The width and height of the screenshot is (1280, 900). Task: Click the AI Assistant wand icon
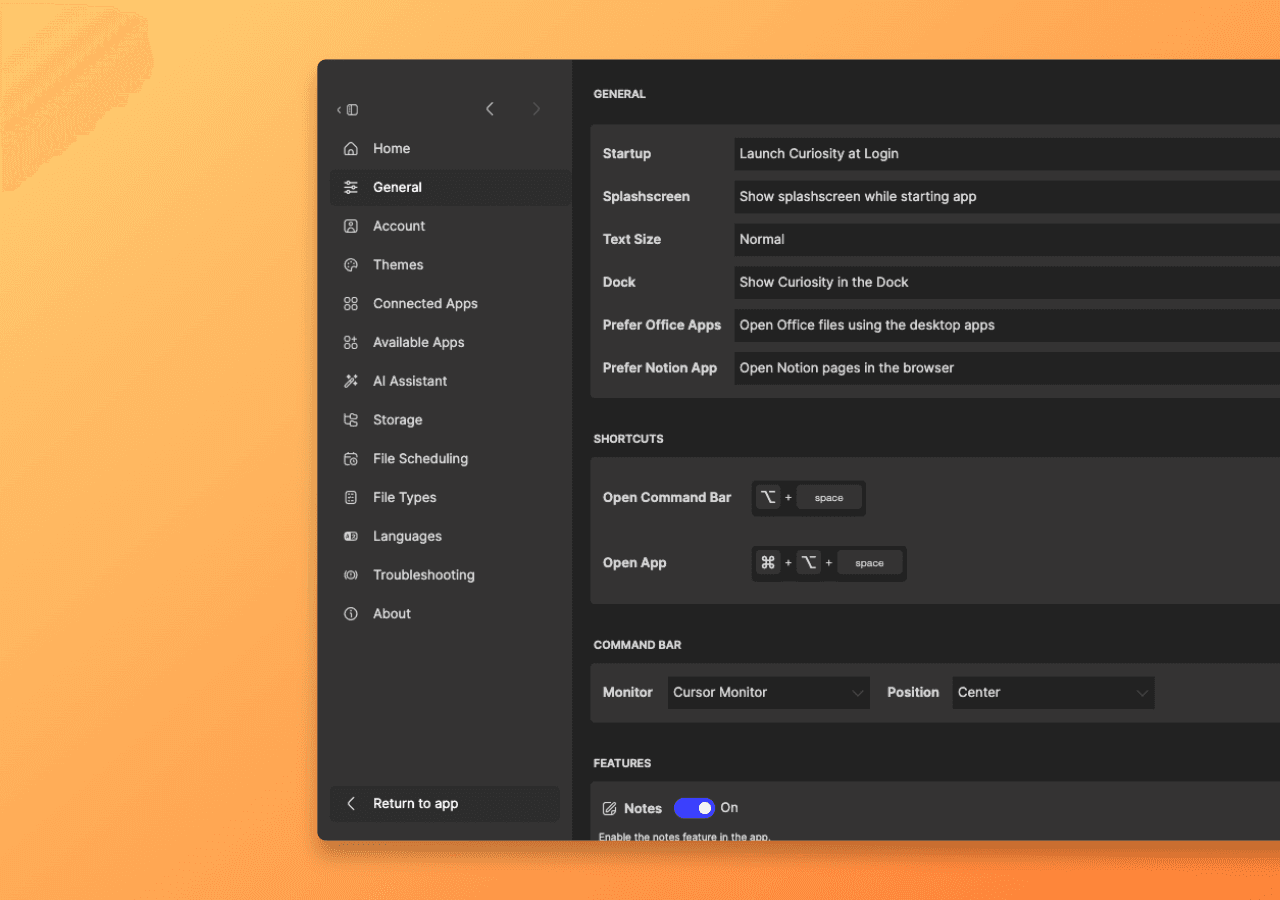[x=351, y=381]
